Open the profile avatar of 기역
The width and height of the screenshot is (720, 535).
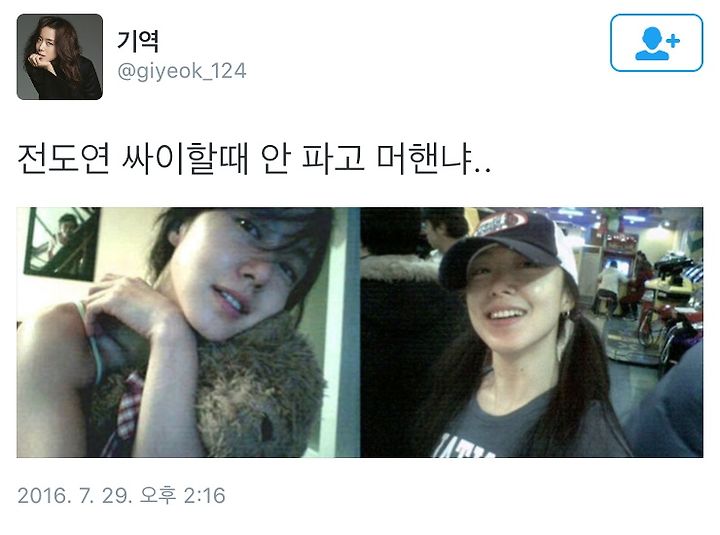(60, 57)
